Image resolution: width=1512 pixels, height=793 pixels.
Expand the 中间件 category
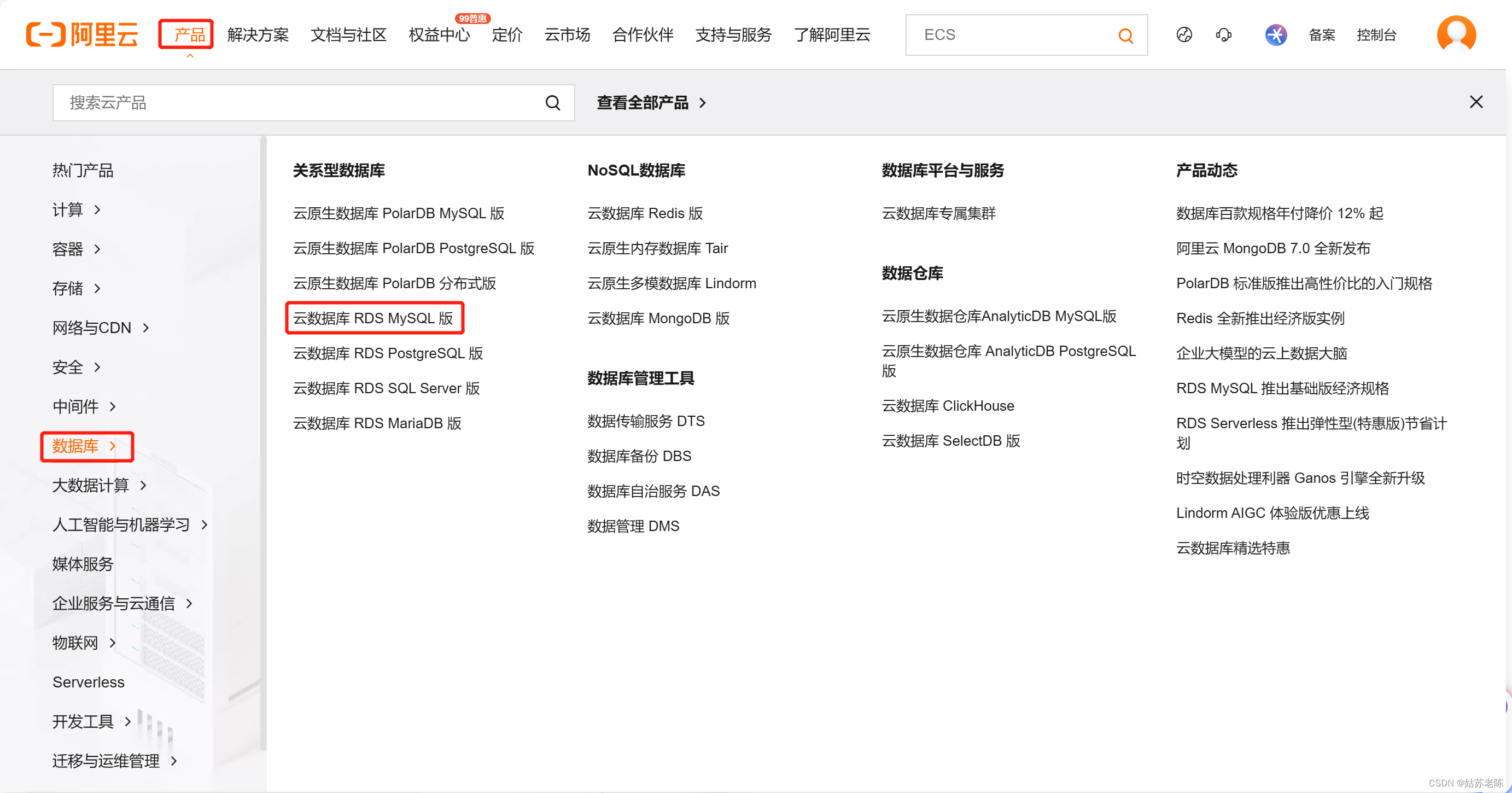(85, 406)
